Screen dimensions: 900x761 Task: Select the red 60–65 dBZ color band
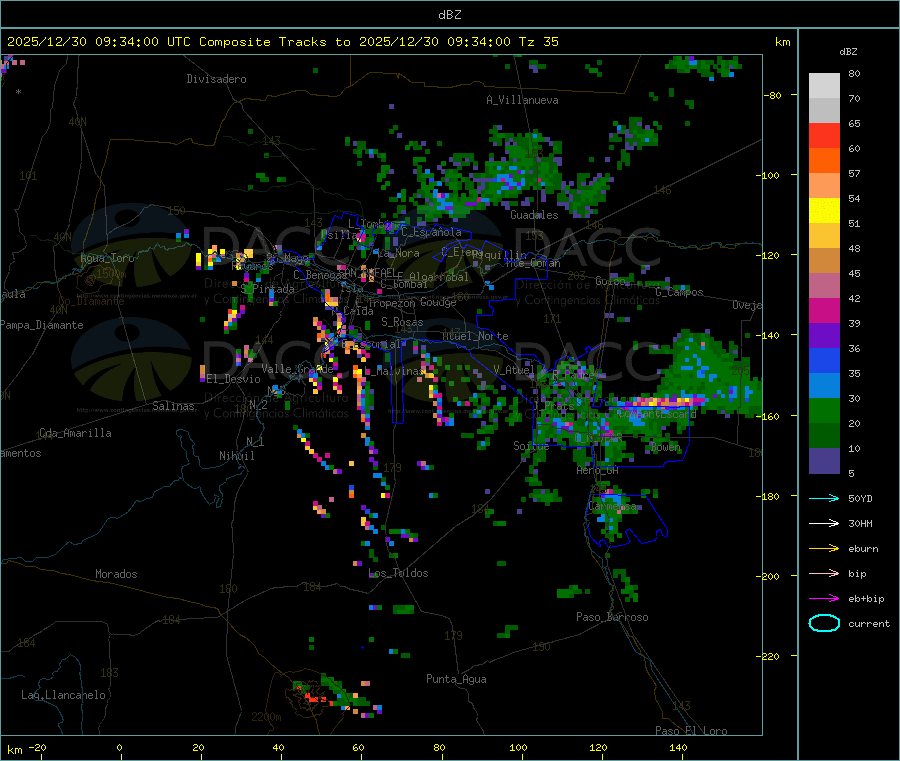click(x=824, y=135)
